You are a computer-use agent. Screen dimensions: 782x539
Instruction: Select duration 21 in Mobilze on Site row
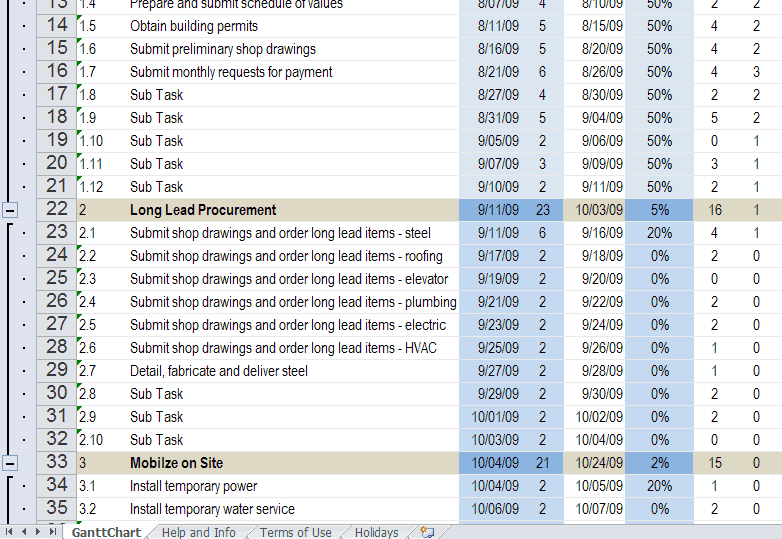[x=543, y=463]
